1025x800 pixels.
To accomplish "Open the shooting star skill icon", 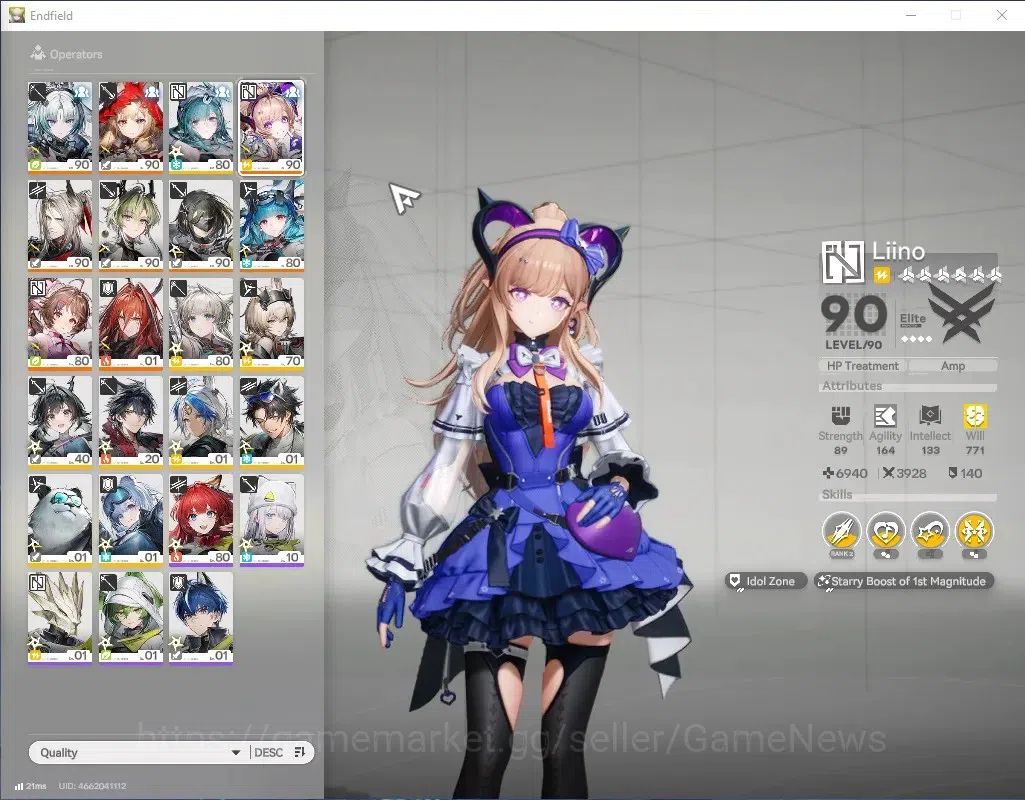I will click(930, 531).
